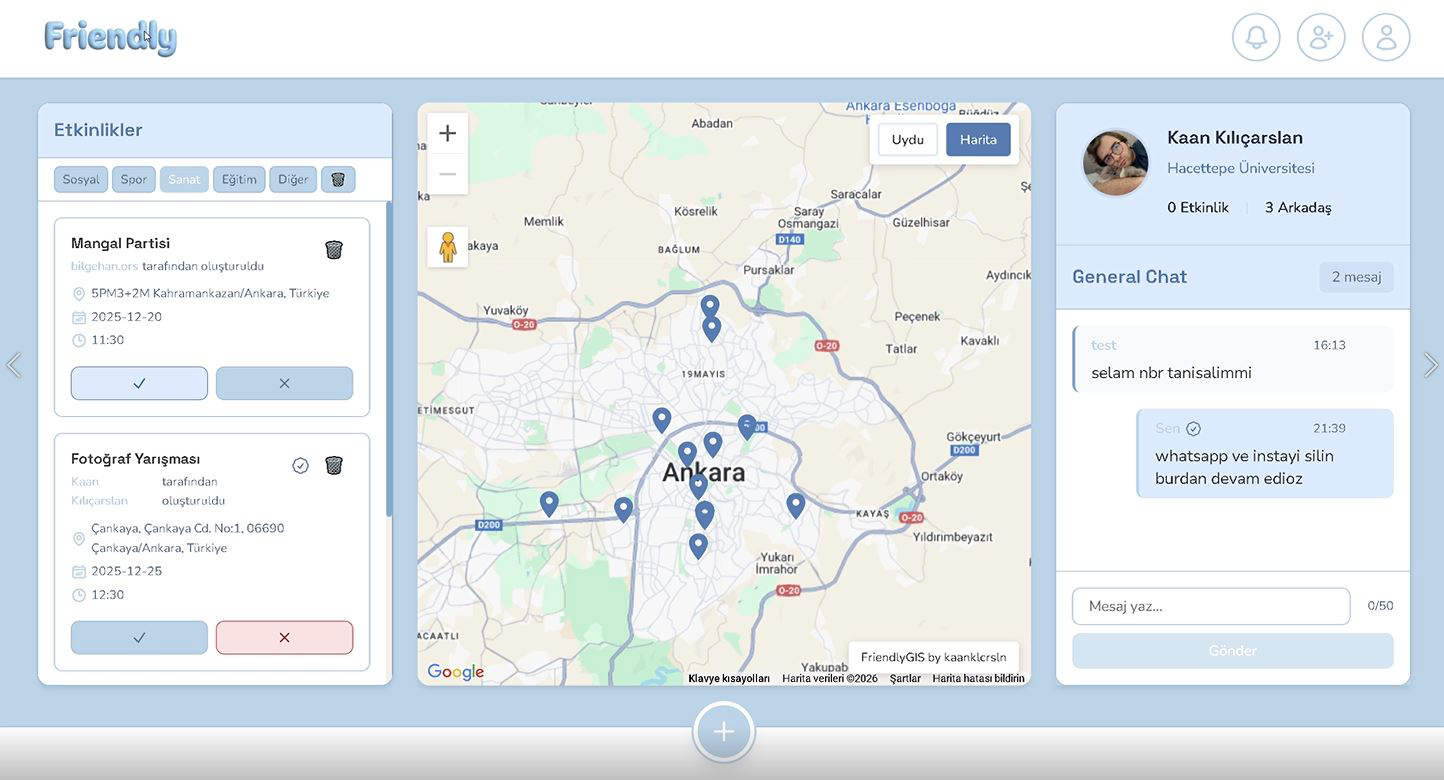
Task: Delete the Fotoğraf Yarışması event
Action: coord(334,465)
